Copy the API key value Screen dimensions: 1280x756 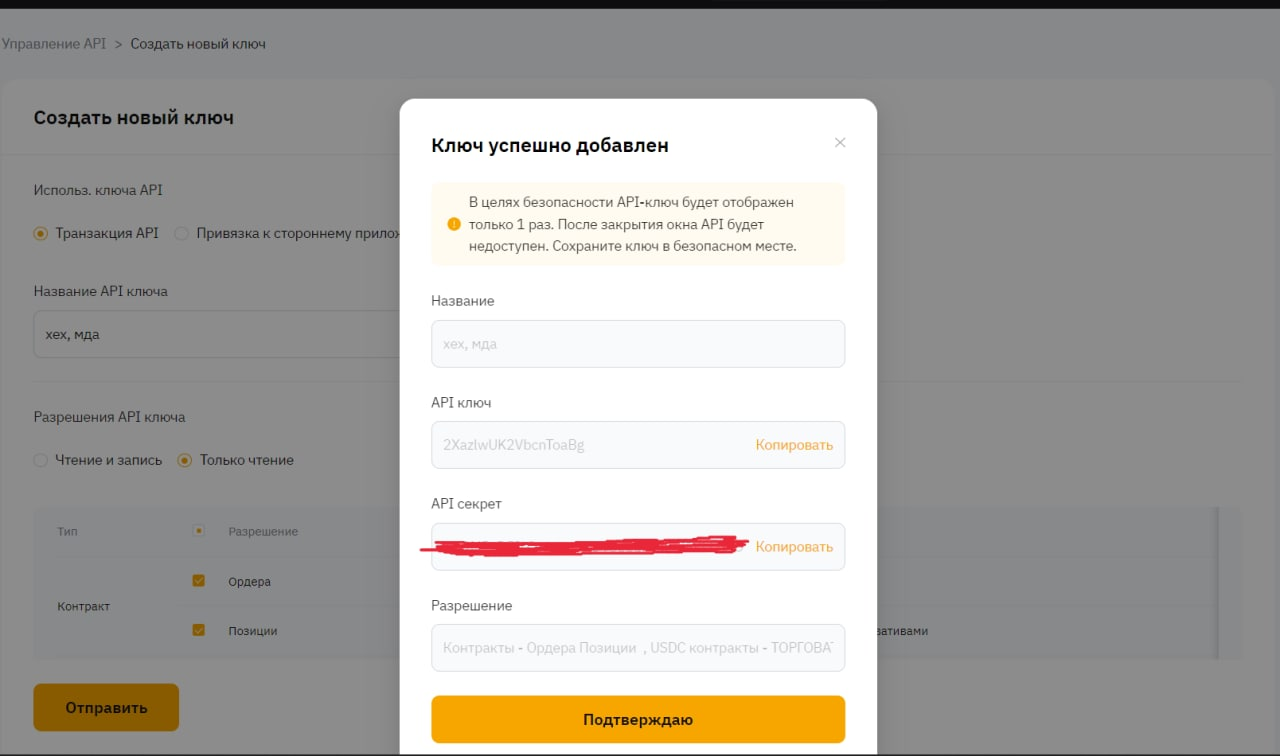tap(794, 445)
